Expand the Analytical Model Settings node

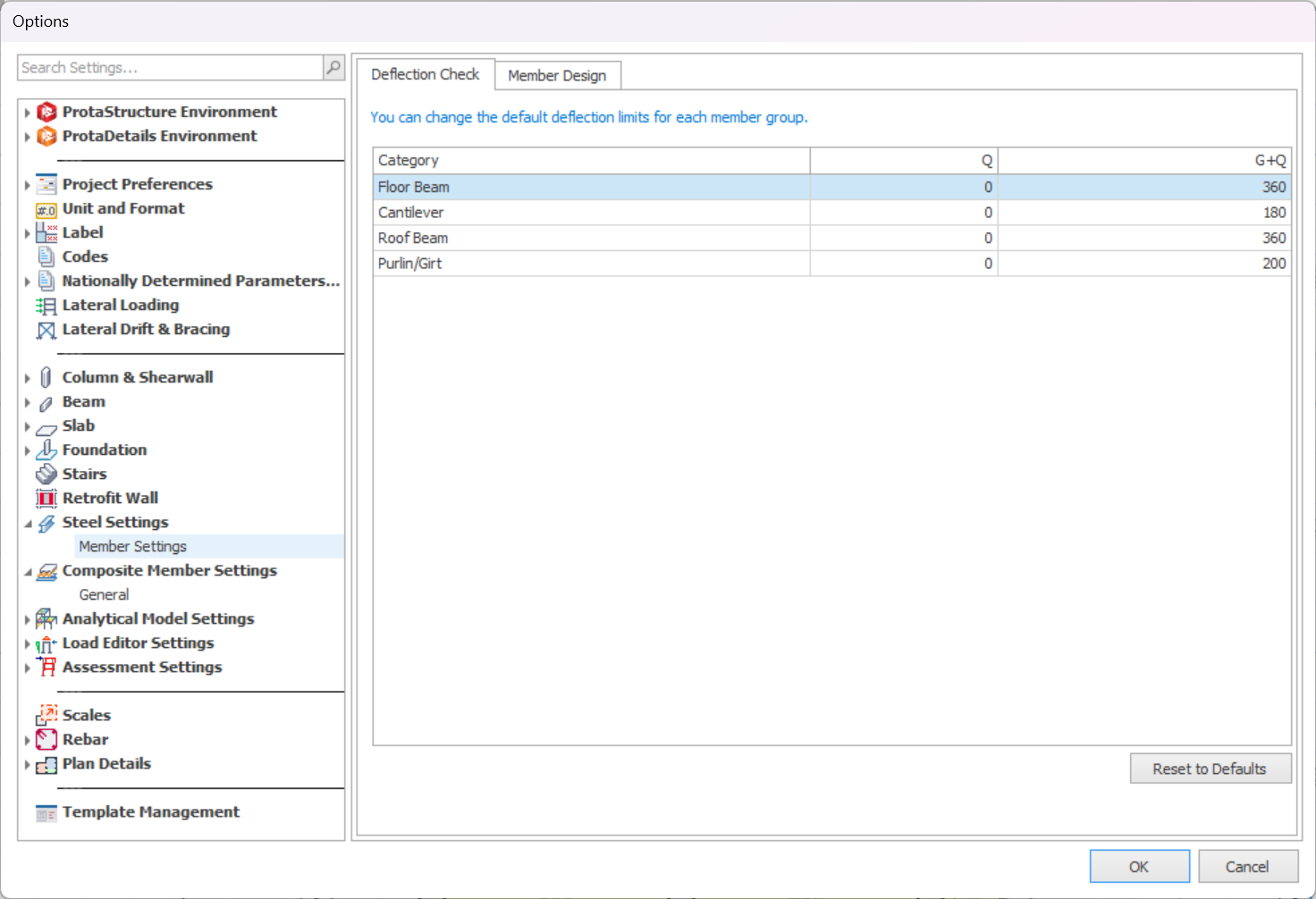tap(28, 619)
